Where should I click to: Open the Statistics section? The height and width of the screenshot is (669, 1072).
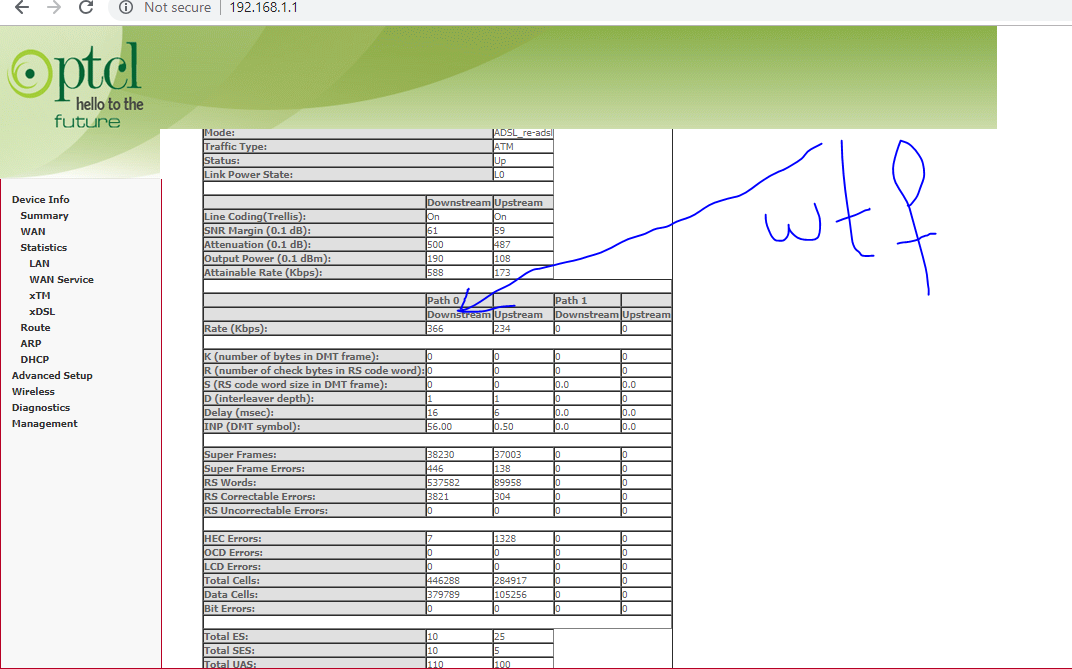(x=44, y=247)
